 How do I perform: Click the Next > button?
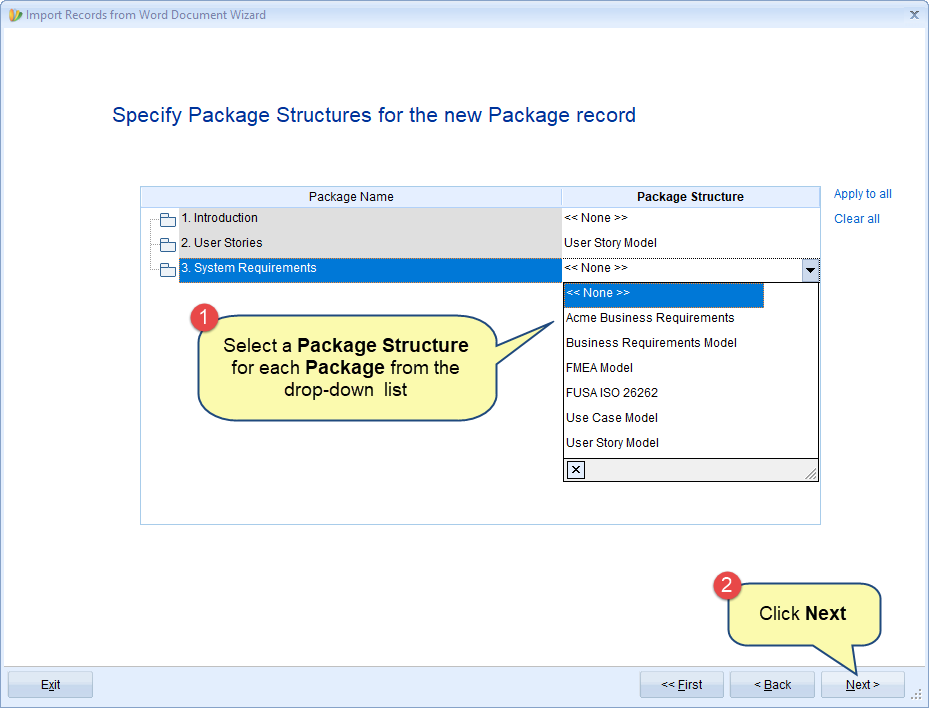(x=863, y=685)
